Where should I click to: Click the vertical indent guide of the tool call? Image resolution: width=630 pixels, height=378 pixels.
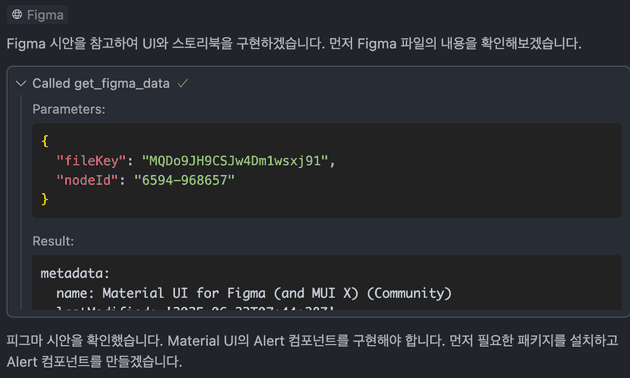point(21,203)
